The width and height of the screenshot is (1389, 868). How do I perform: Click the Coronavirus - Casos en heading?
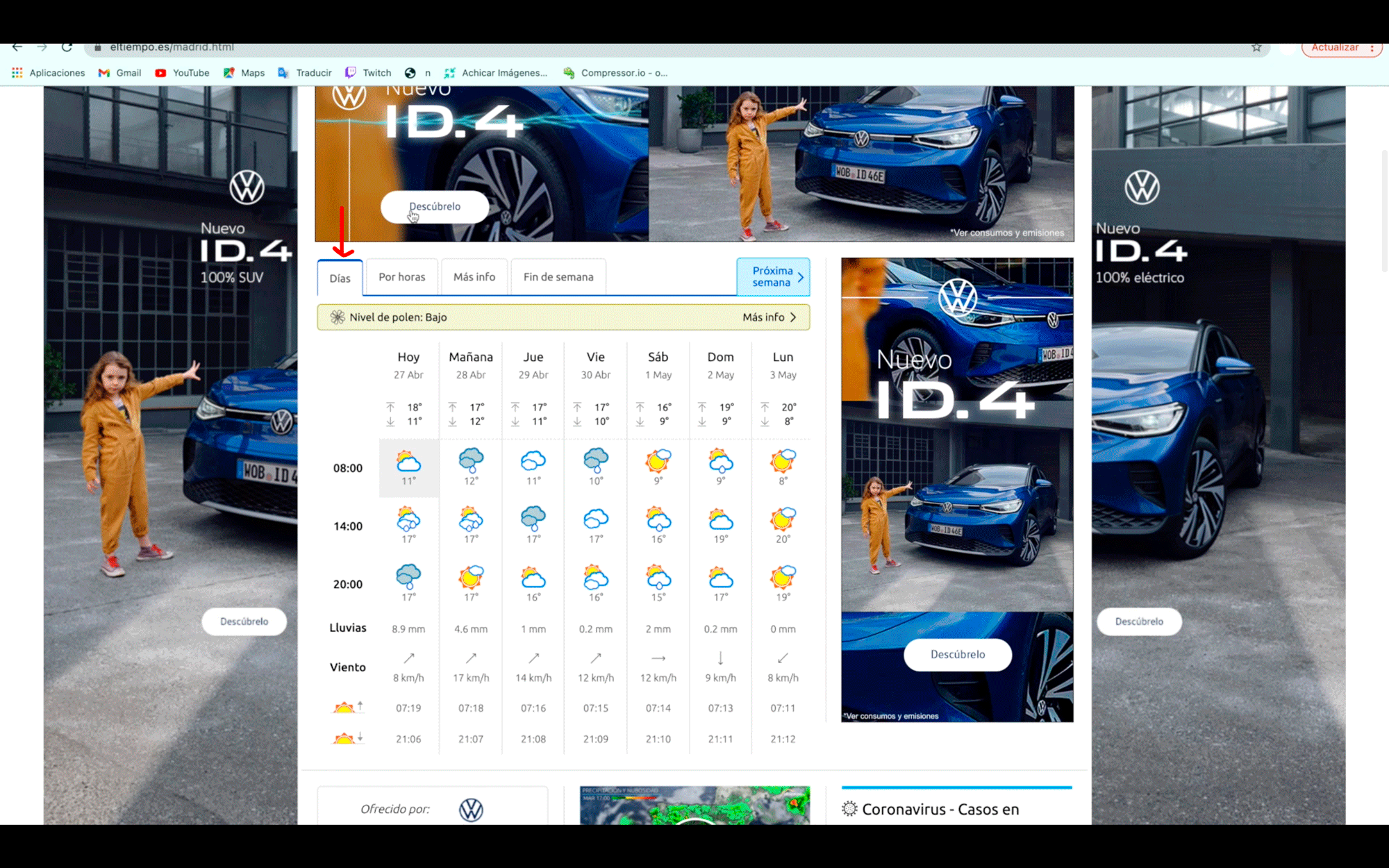tap(940, 810)
